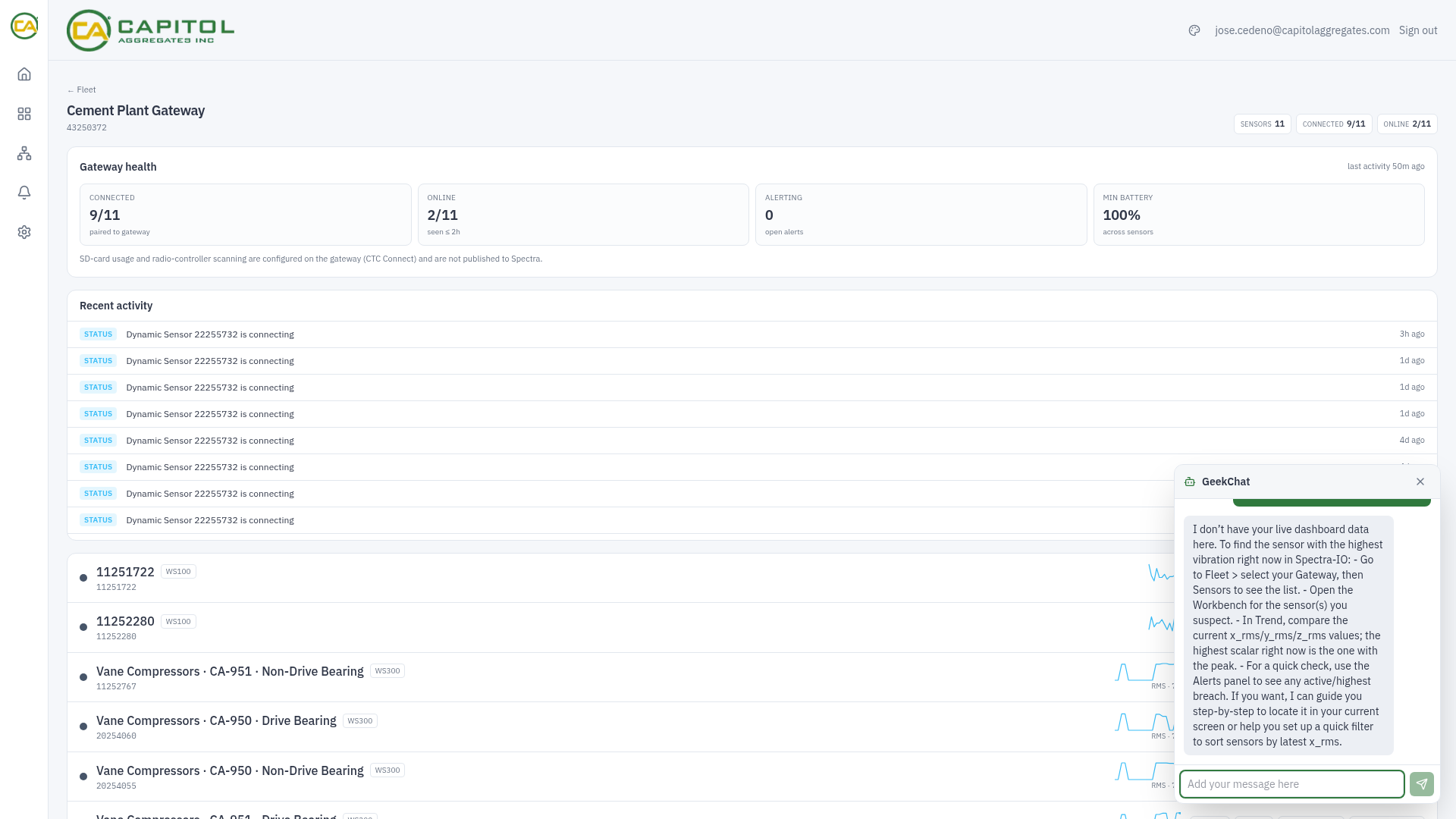The width and height of the screenshot is (1456, 819).
Task: Send the GeekChat message
Action: (1422, 784)
